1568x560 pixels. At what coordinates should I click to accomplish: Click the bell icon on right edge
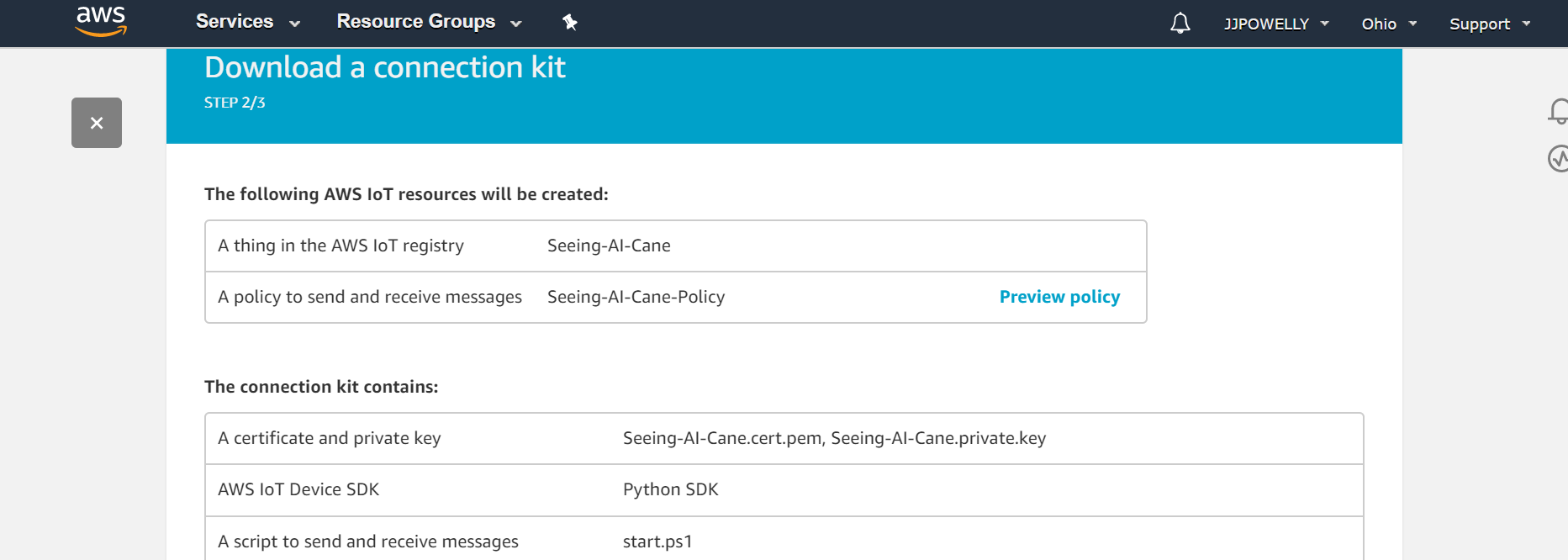pyautogui.click(x=1558, y=111)
